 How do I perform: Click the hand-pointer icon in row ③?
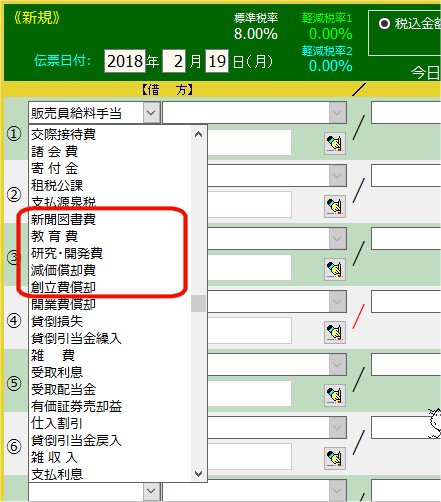pos(335,269)
